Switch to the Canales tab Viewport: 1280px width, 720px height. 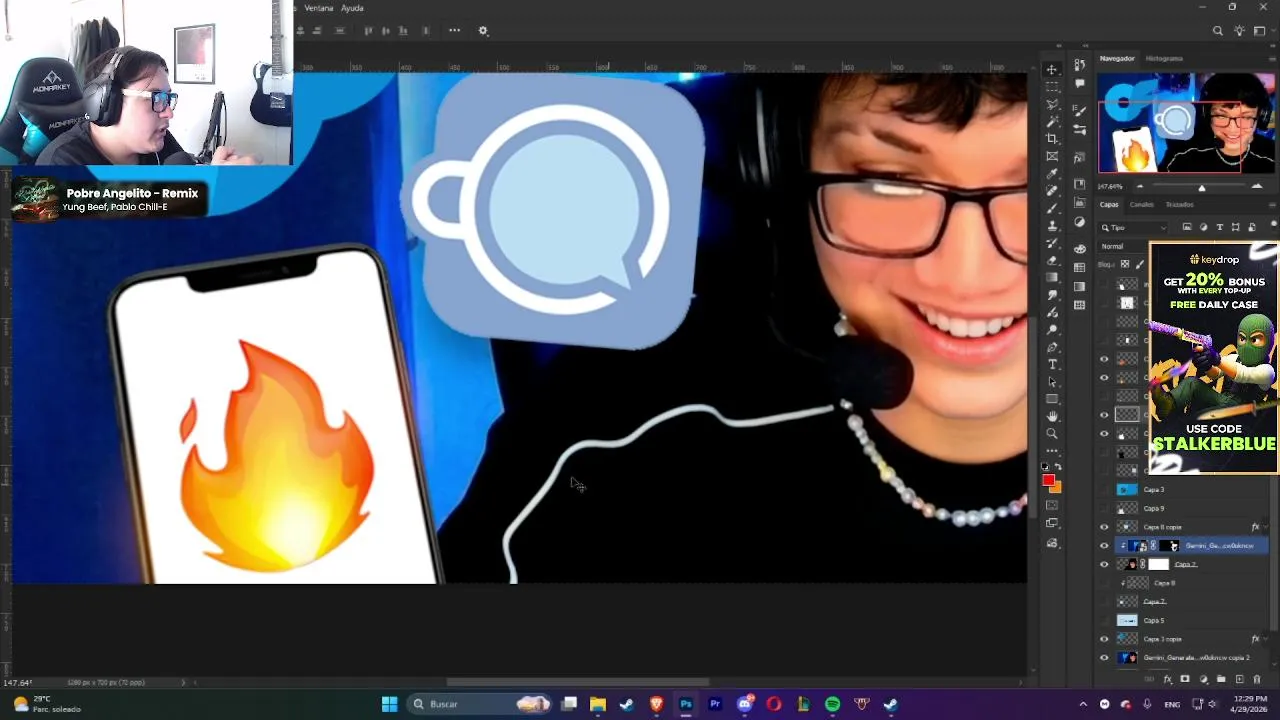coord(1141,204)
